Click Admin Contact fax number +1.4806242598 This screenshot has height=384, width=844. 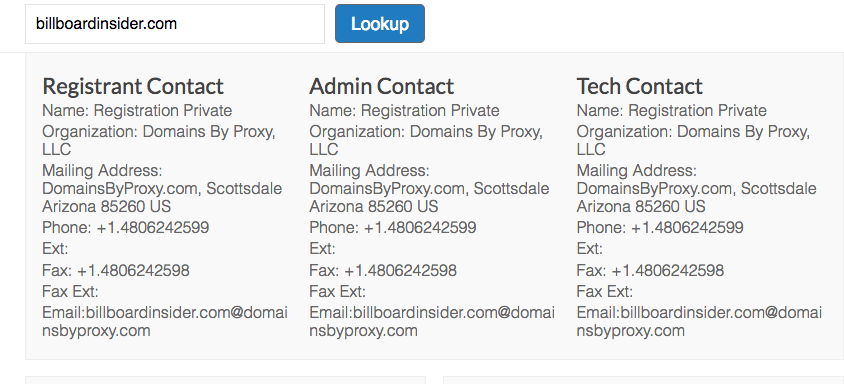(x=400, y=270)
